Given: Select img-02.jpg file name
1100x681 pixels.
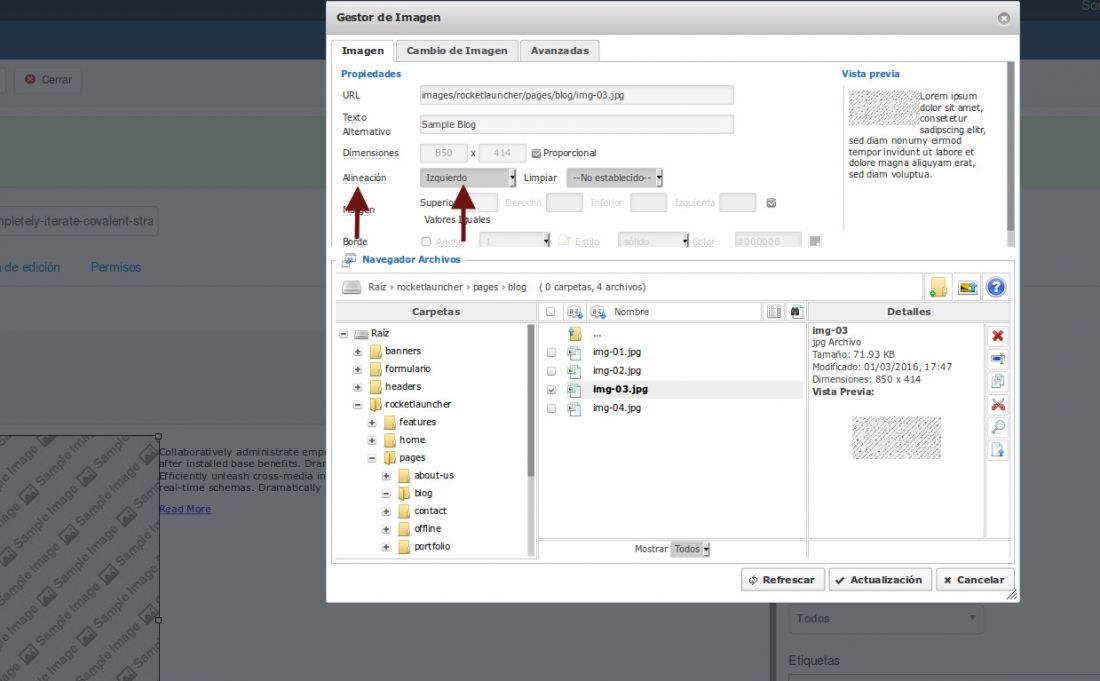Looking at the screenshot, I should click(x=617, y=371).
